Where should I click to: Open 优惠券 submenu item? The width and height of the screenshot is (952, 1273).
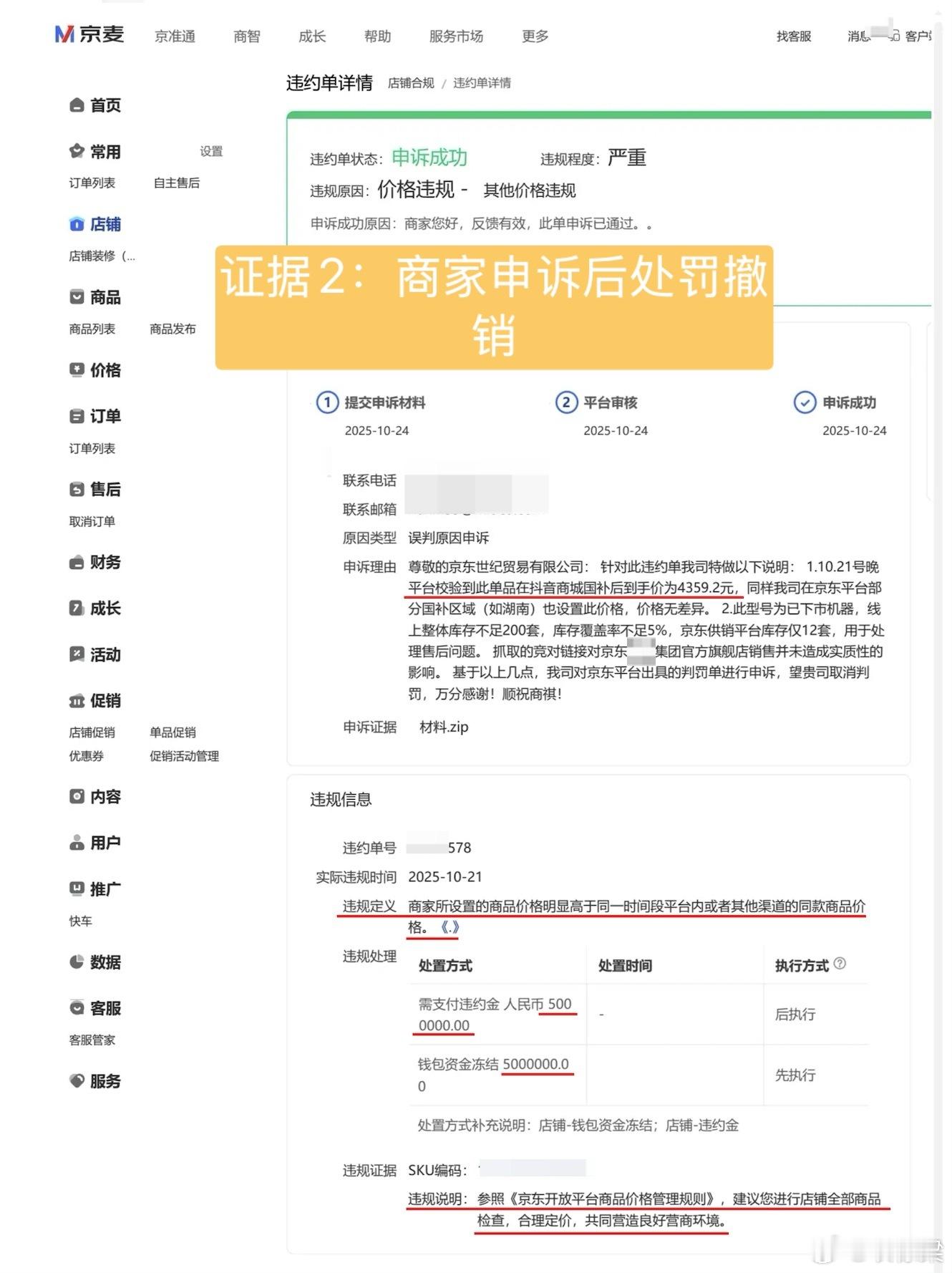click(86, 755)
